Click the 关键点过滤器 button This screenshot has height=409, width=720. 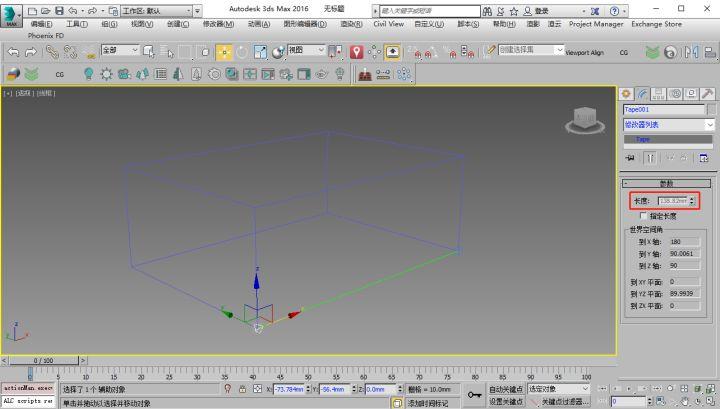click(566, 402)
